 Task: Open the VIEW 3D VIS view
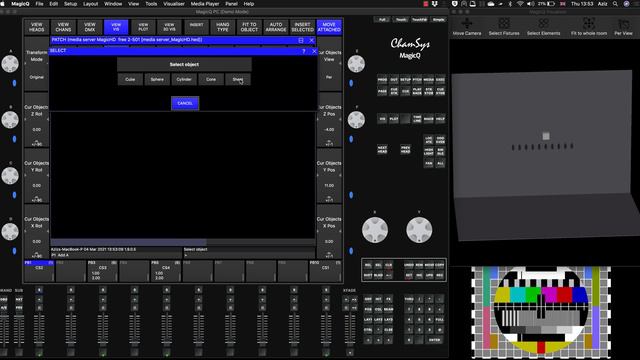[x=169, y=27]
